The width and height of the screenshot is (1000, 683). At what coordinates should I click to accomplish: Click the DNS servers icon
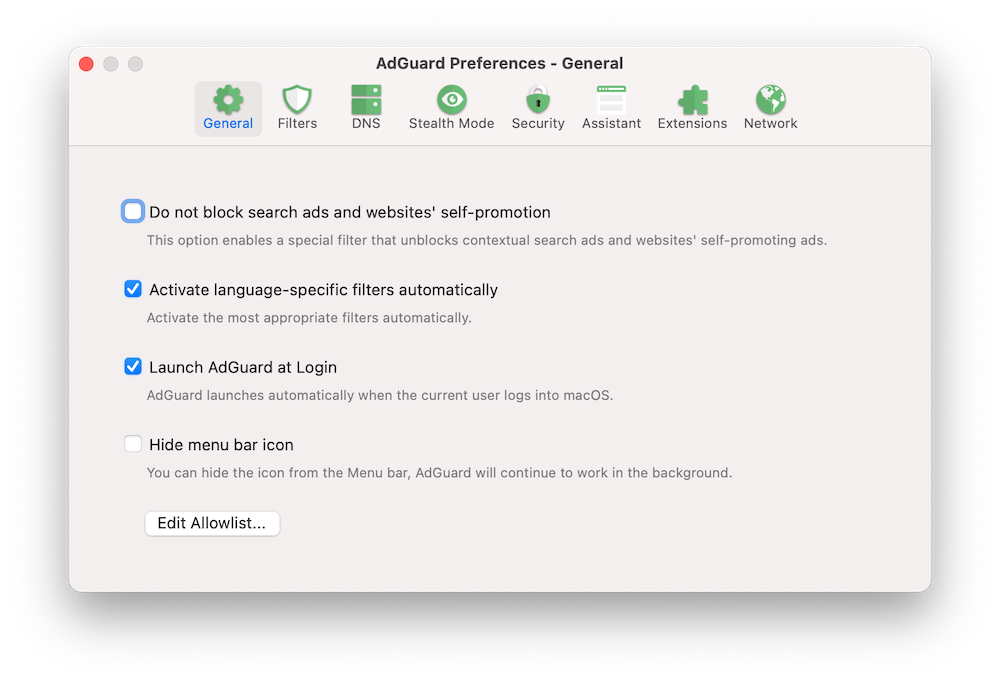coord(366,100)
